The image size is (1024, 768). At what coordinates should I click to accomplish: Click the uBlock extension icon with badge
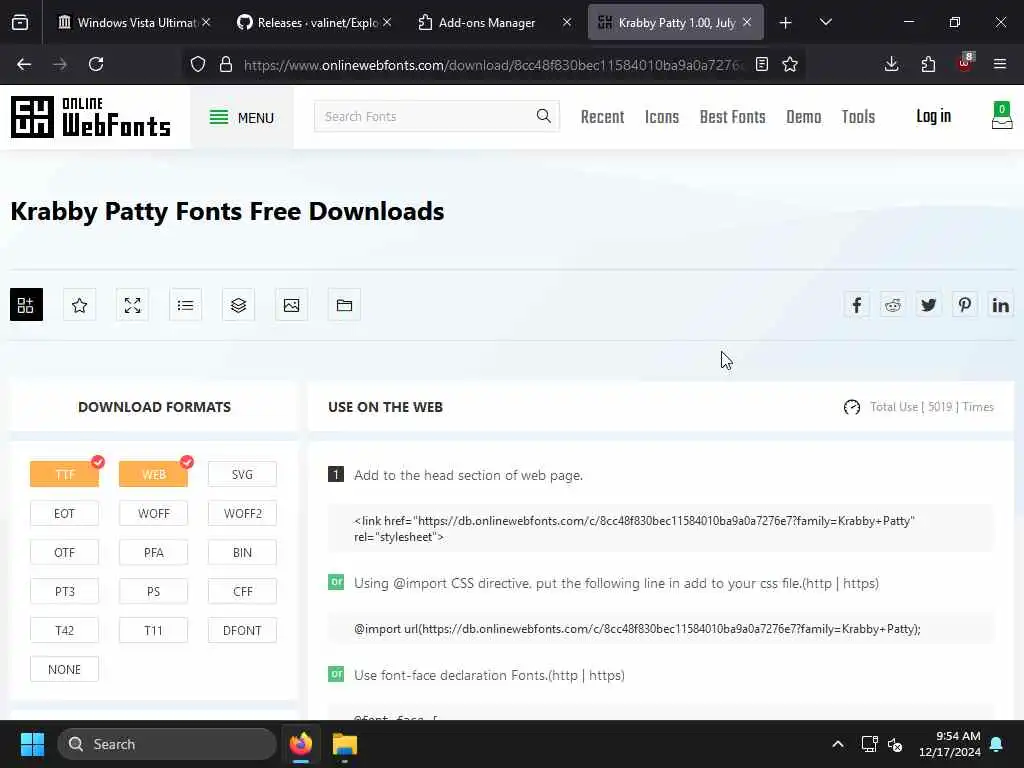coord(965,63)
